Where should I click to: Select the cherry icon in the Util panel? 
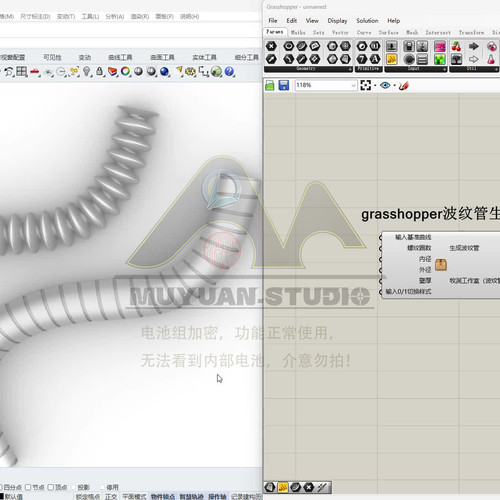tap(456, 46)
